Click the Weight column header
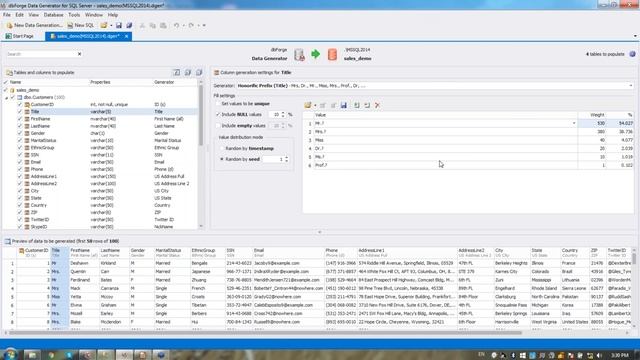Image resolution: width=640 pixels, height=360 pixels. [592, 115]
